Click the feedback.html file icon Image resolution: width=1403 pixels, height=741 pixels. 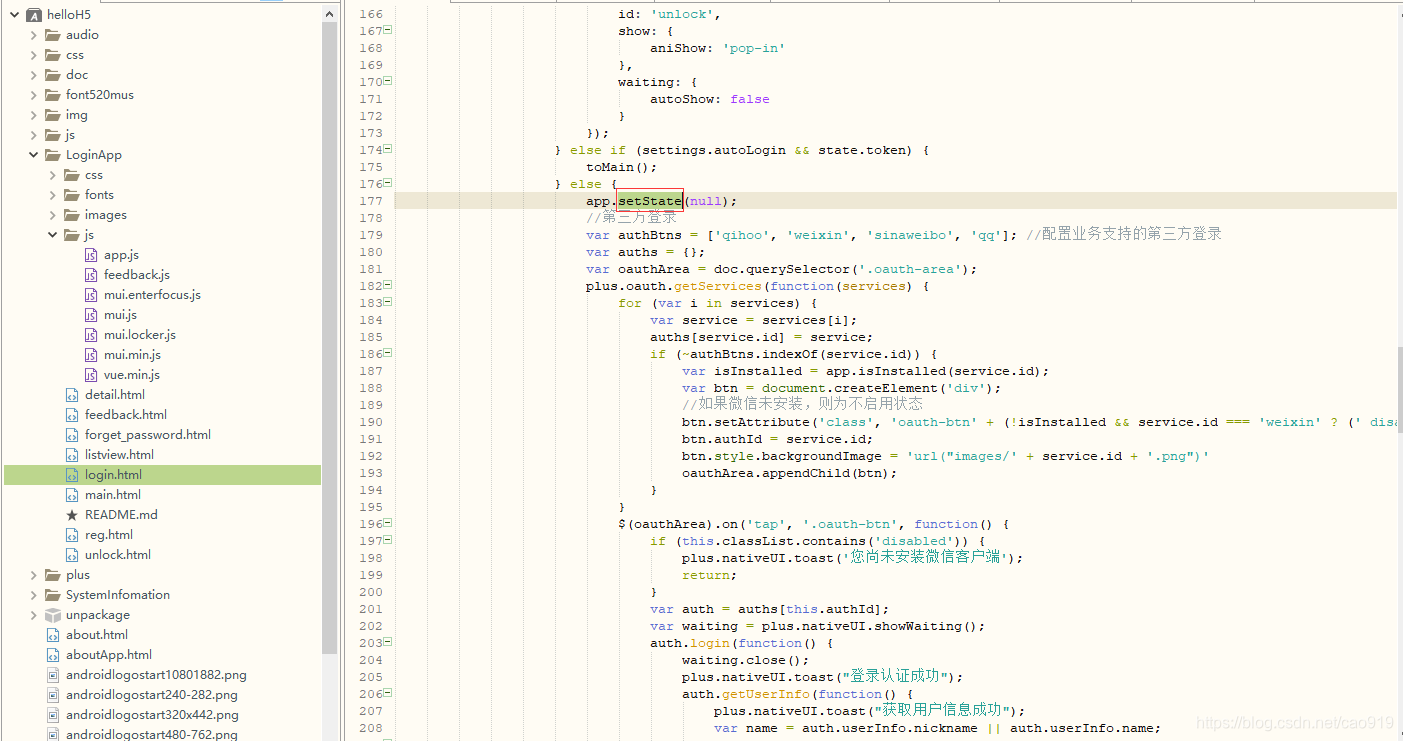(x=72, y=415)
